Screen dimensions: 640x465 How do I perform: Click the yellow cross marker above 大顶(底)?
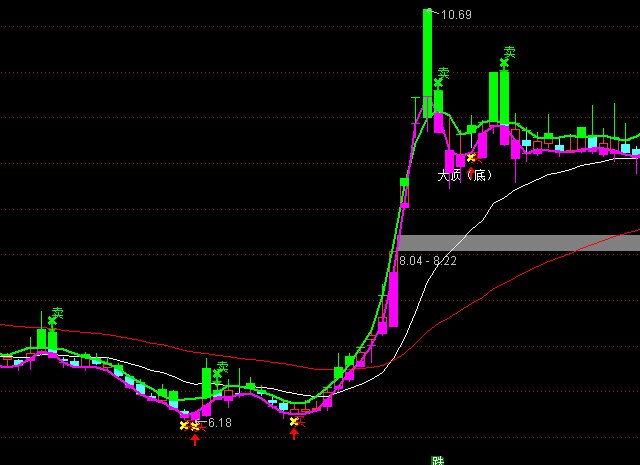[471, 158]
